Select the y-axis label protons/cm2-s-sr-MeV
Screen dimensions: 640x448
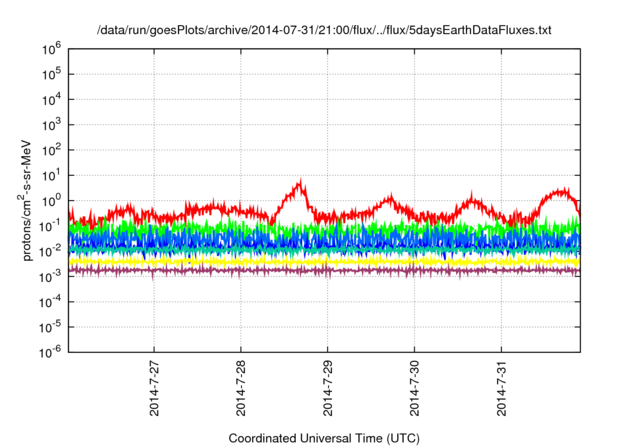click(x=26, y=200)
